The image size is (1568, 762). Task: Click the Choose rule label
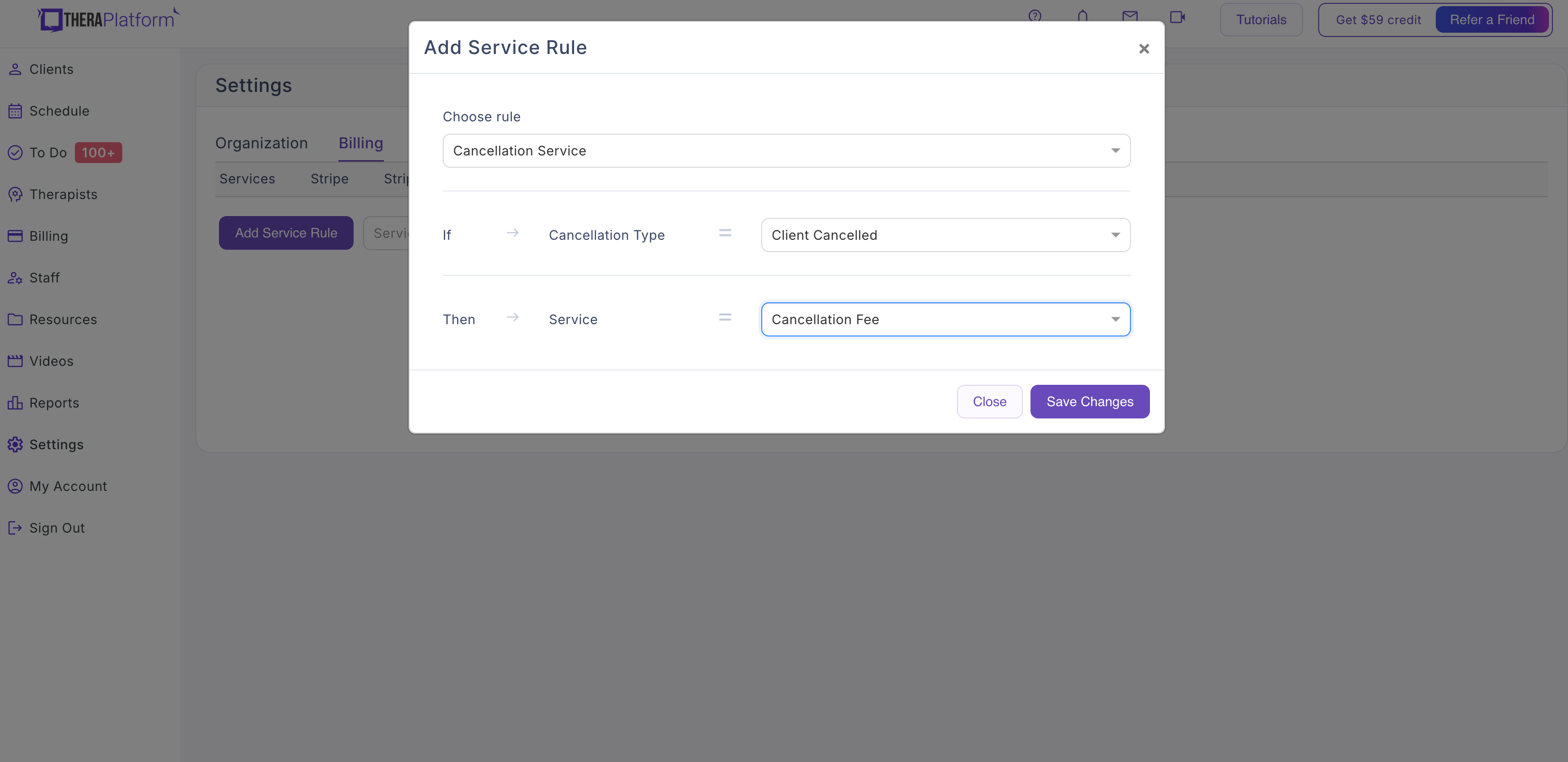click(x=481, y=117)
